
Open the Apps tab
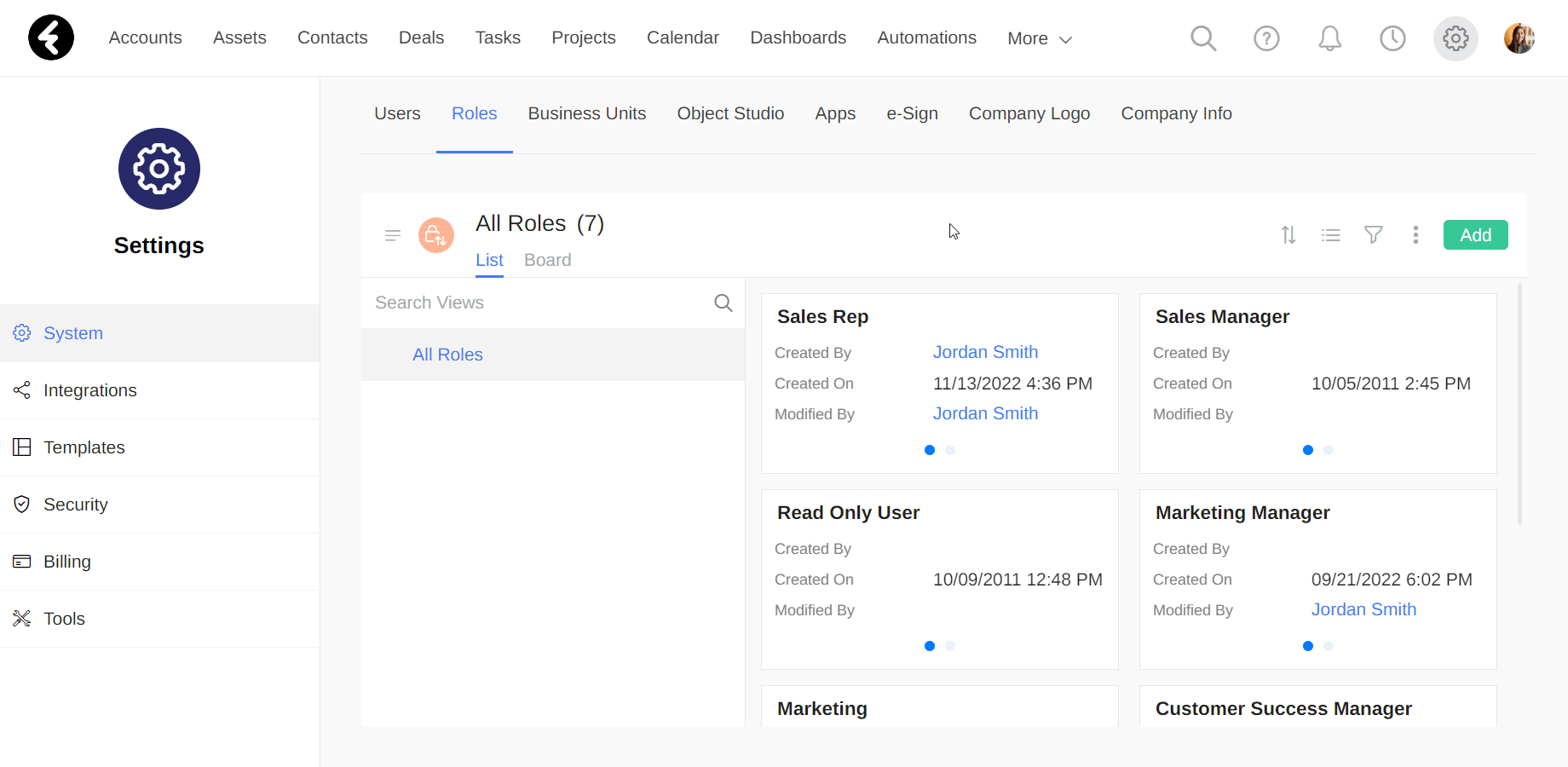pyautogui.click(x=835, y=113)
